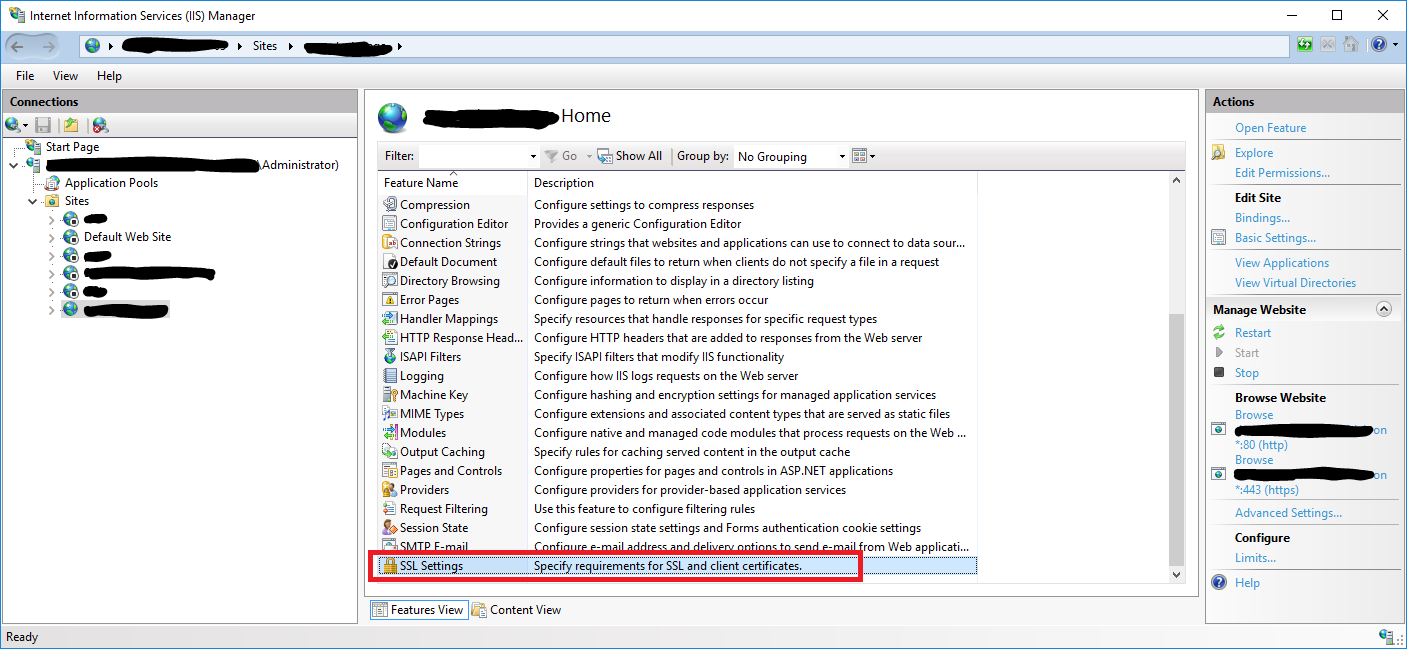Click View Virtual Directories link
The height and width of the screenshot is (649, 1407).
coord(1295,283)
